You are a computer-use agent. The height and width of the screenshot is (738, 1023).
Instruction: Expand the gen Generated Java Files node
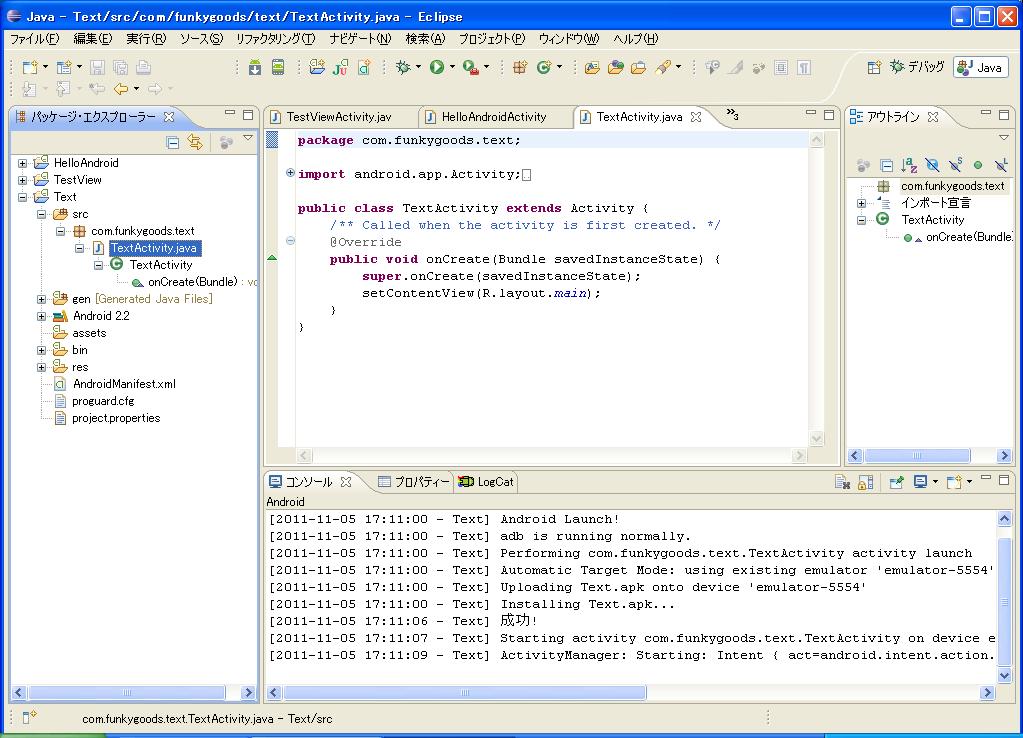pos(42,300)
